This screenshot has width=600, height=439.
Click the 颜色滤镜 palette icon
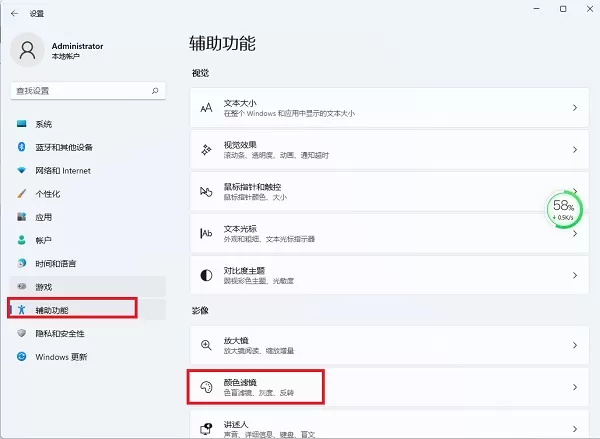[206, 387]
